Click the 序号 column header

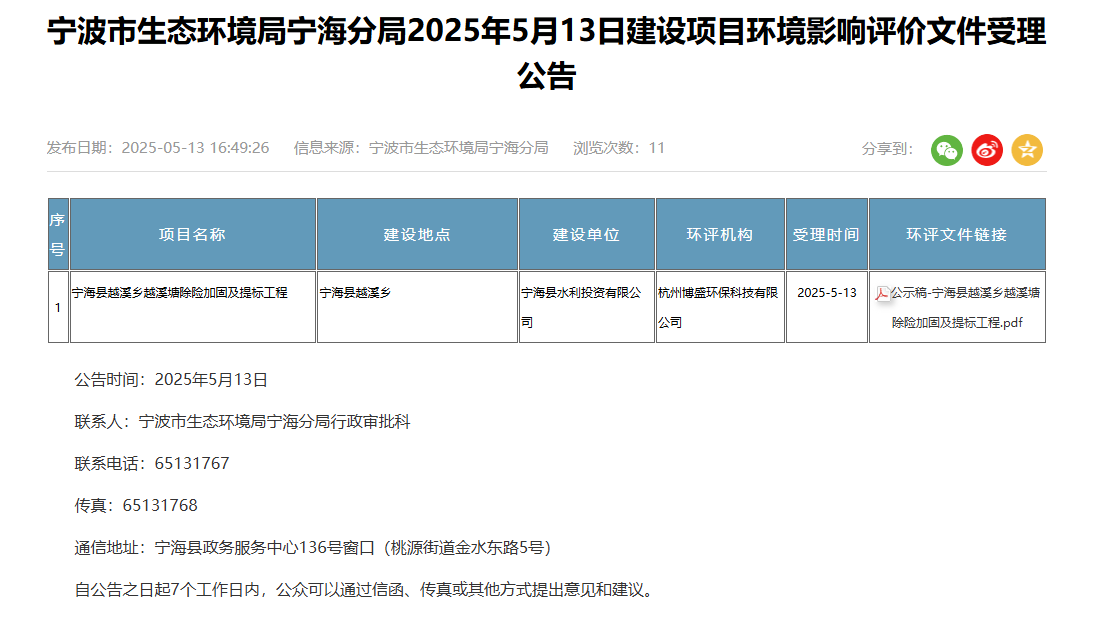pos(58,234)
